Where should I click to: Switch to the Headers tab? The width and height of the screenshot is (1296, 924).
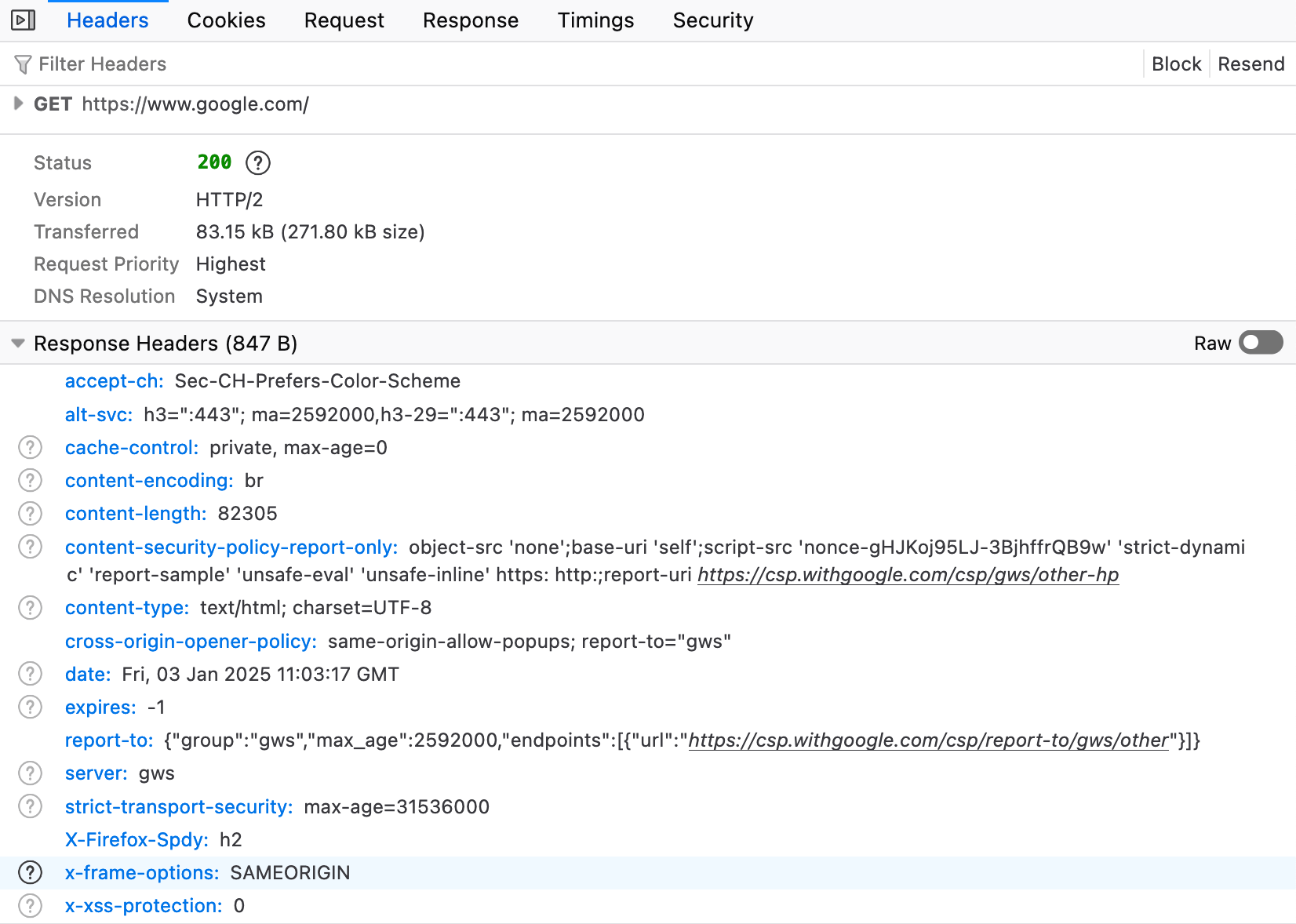pos(107,20)
